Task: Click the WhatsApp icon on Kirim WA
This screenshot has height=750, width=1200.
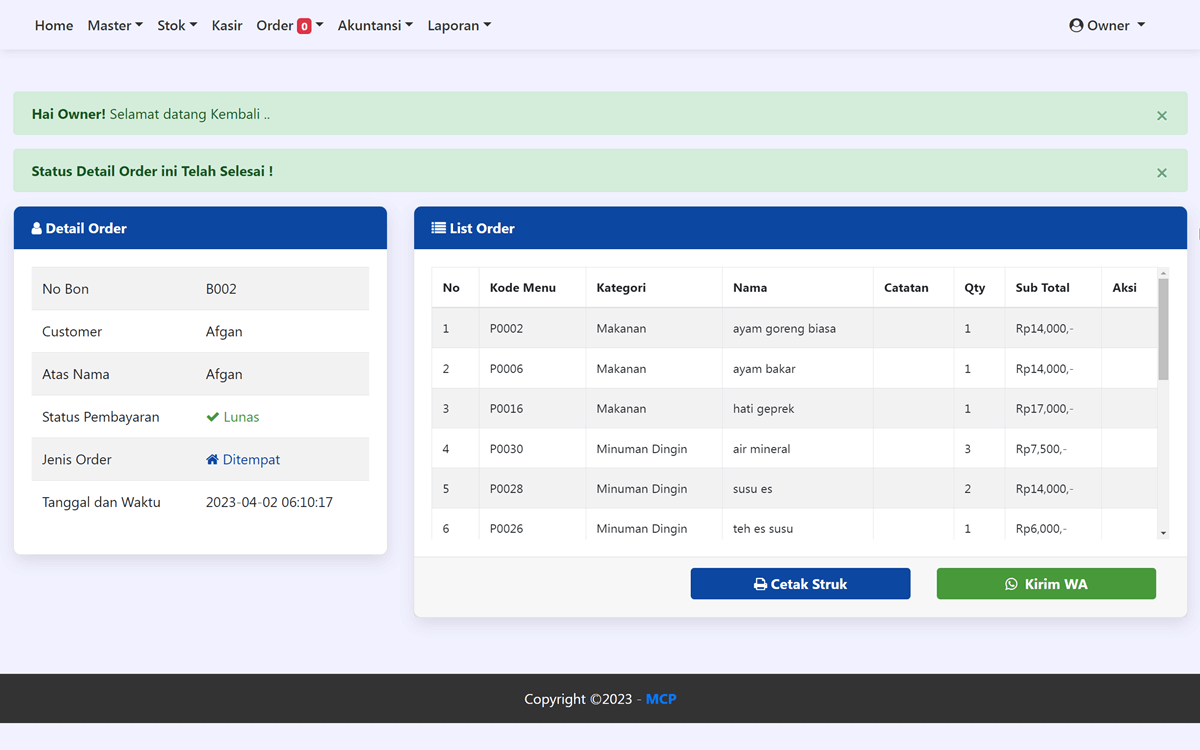Action: 1011,585
